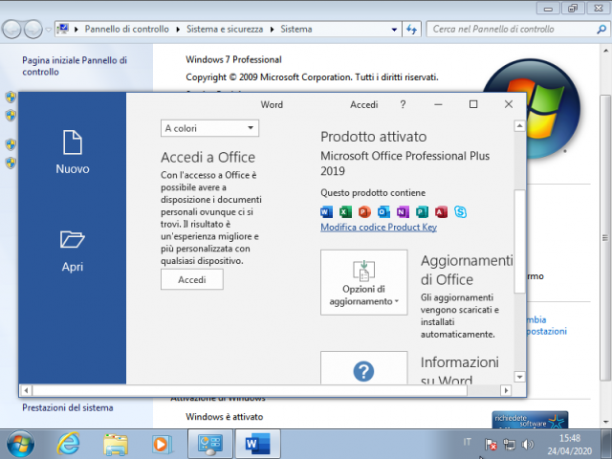612x459 pixels.
Task: Click the volume icon in system tray
Action: 527,444
